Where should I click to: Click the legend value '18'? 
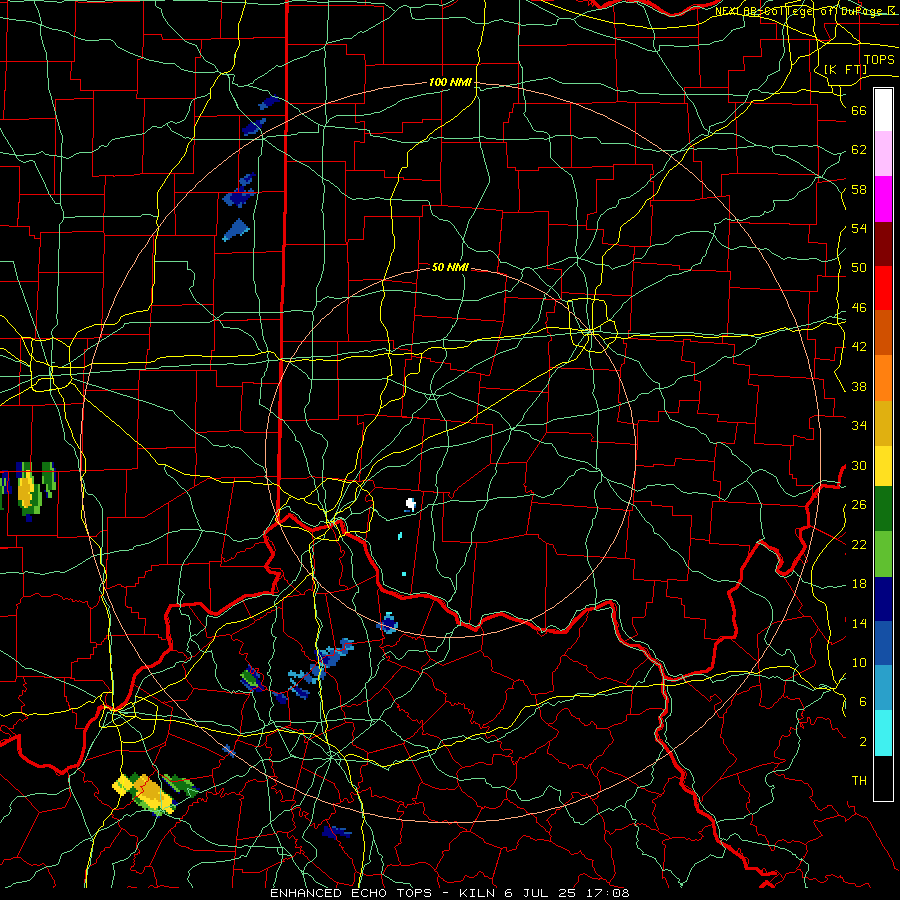(859, 584)
